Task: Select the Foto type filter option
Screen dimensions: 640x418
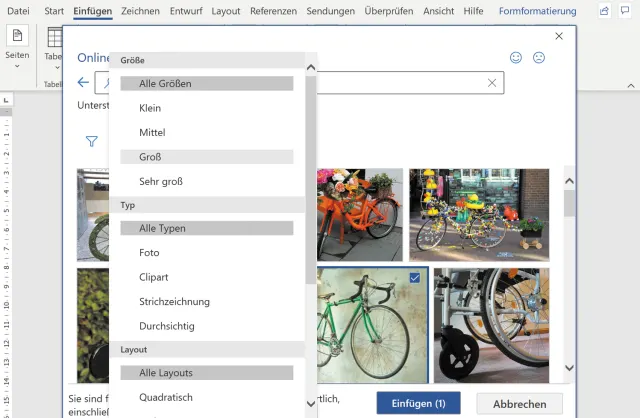Action: coord(149,253)
